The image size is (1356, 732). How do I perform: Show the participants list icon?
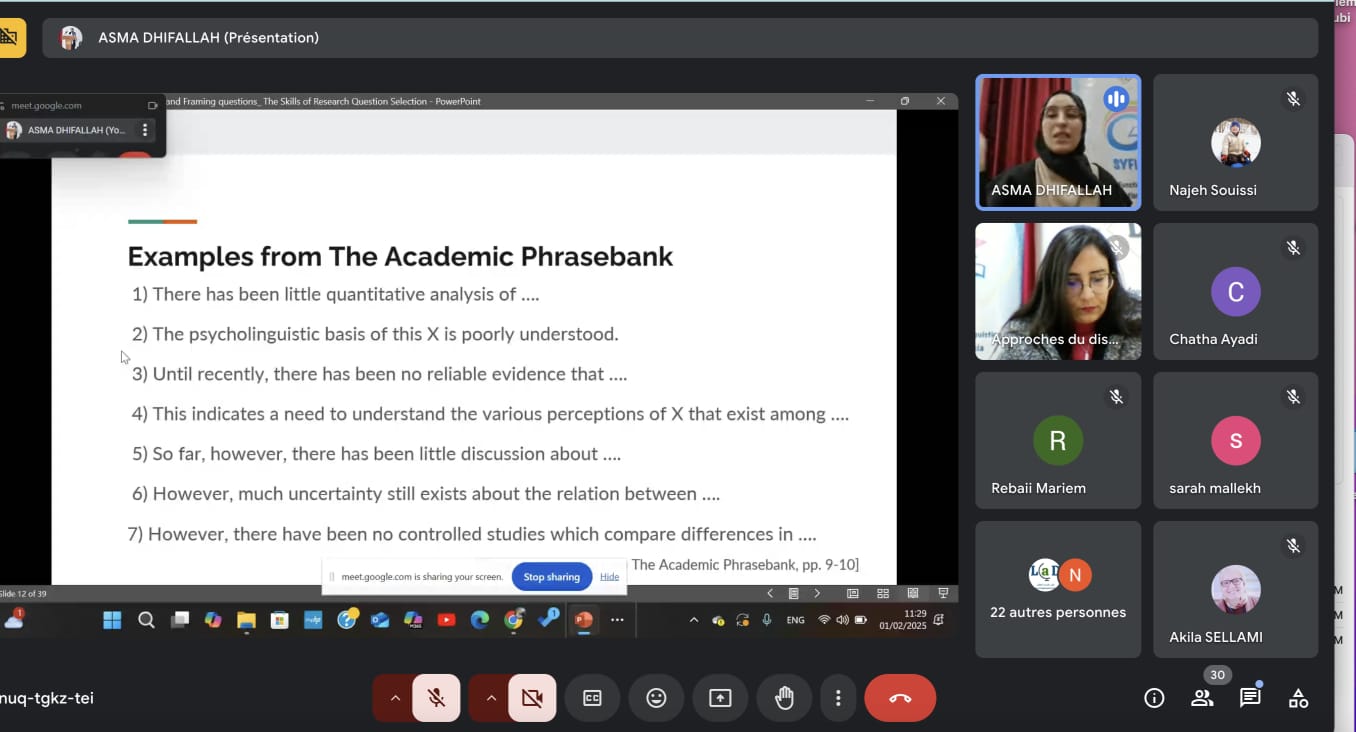tap(1202, 698)
